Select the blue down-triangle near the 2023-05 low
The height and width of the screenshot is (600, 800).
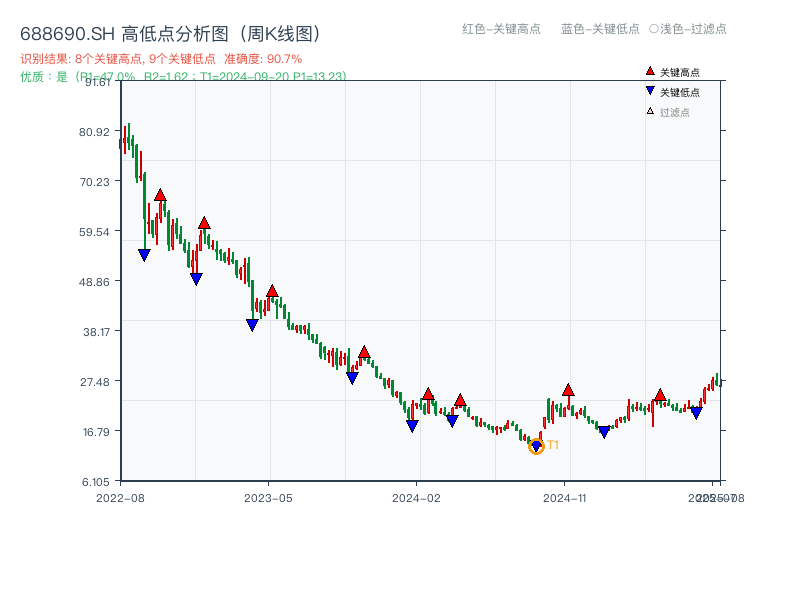pos(250,322)
